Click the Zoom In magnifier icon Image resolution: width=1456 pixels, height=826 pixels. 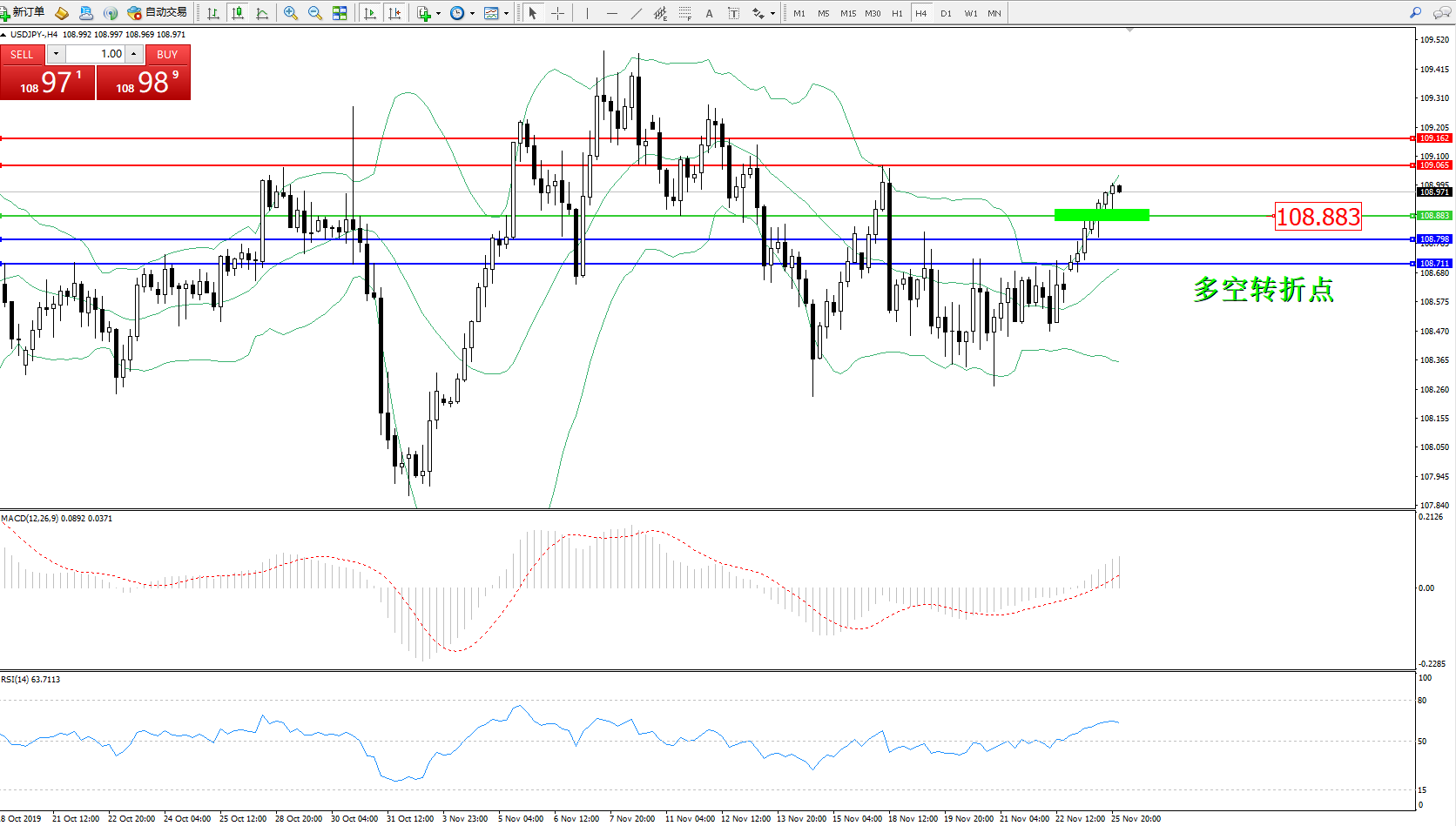tap(291, 13)
